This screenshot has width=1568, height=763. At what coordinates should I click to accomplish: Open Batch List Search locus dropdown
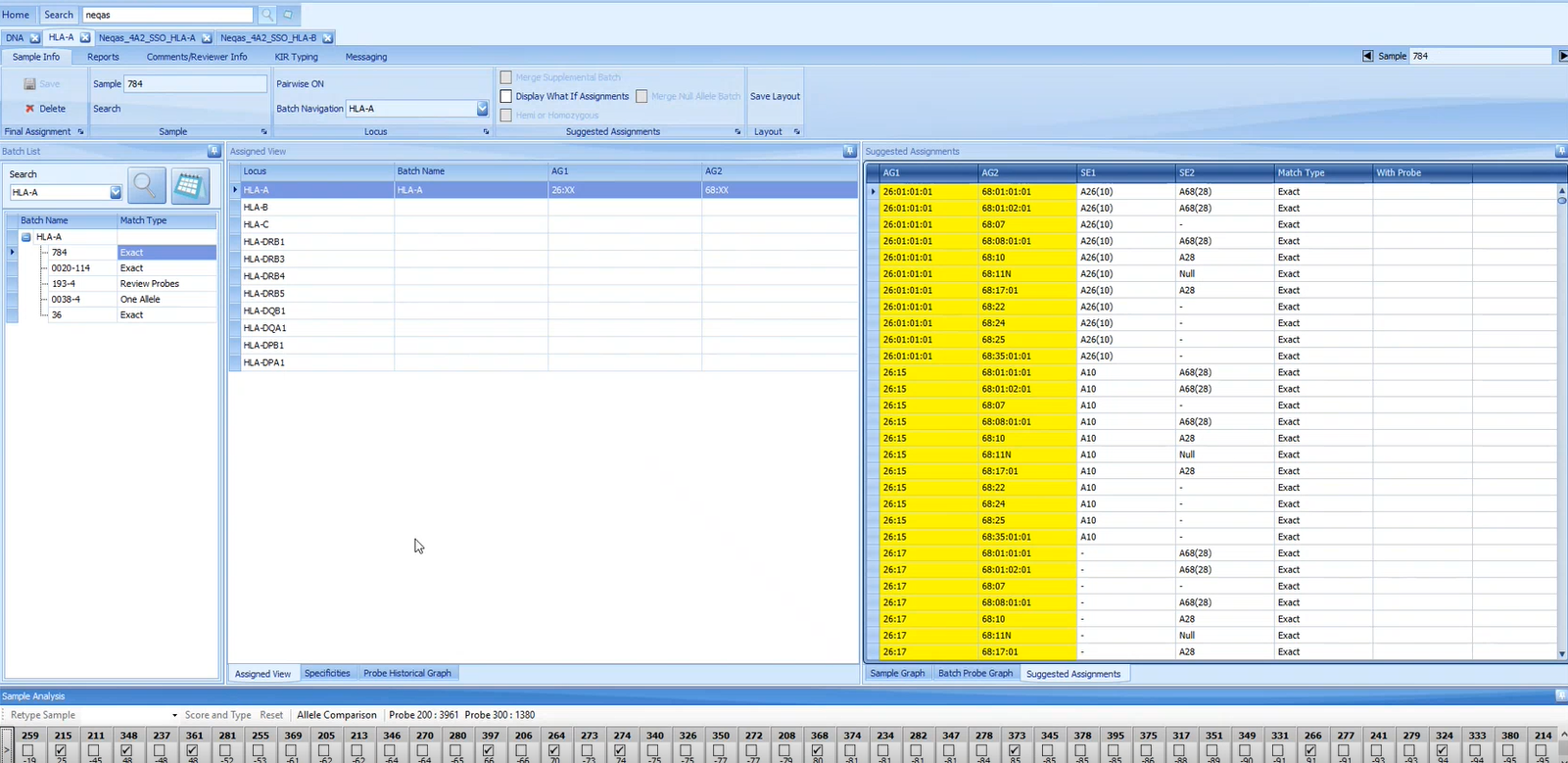point(115,193)
